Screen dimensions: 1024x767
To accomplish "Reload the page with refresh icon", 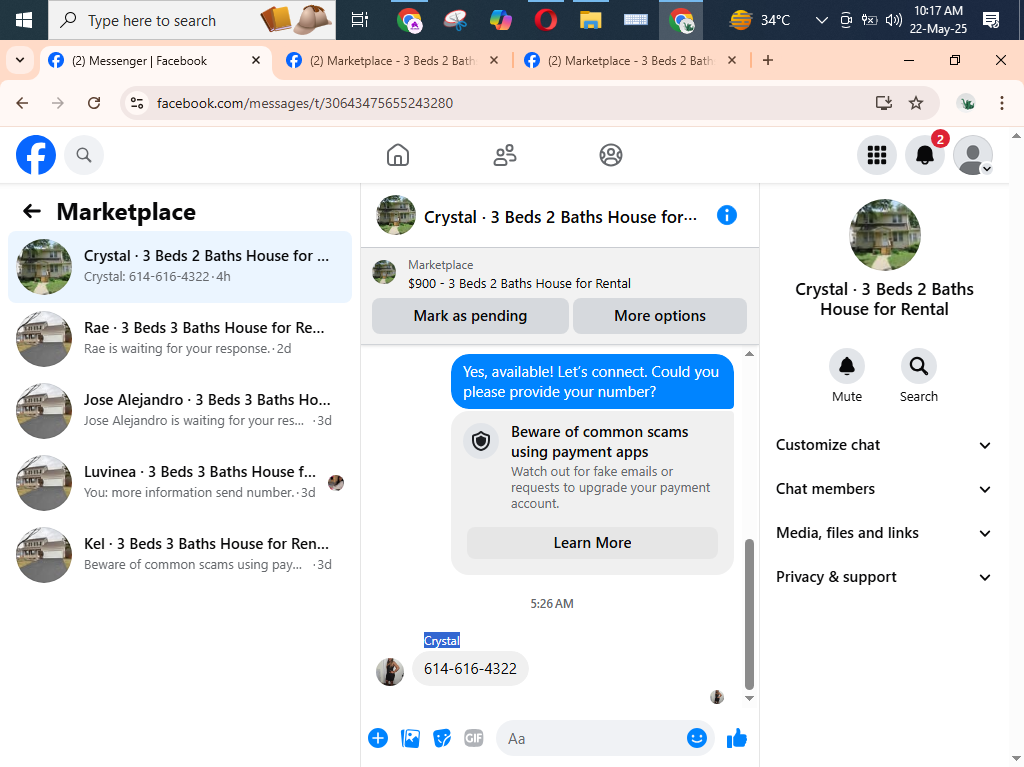I will click(x=94, y=103).
